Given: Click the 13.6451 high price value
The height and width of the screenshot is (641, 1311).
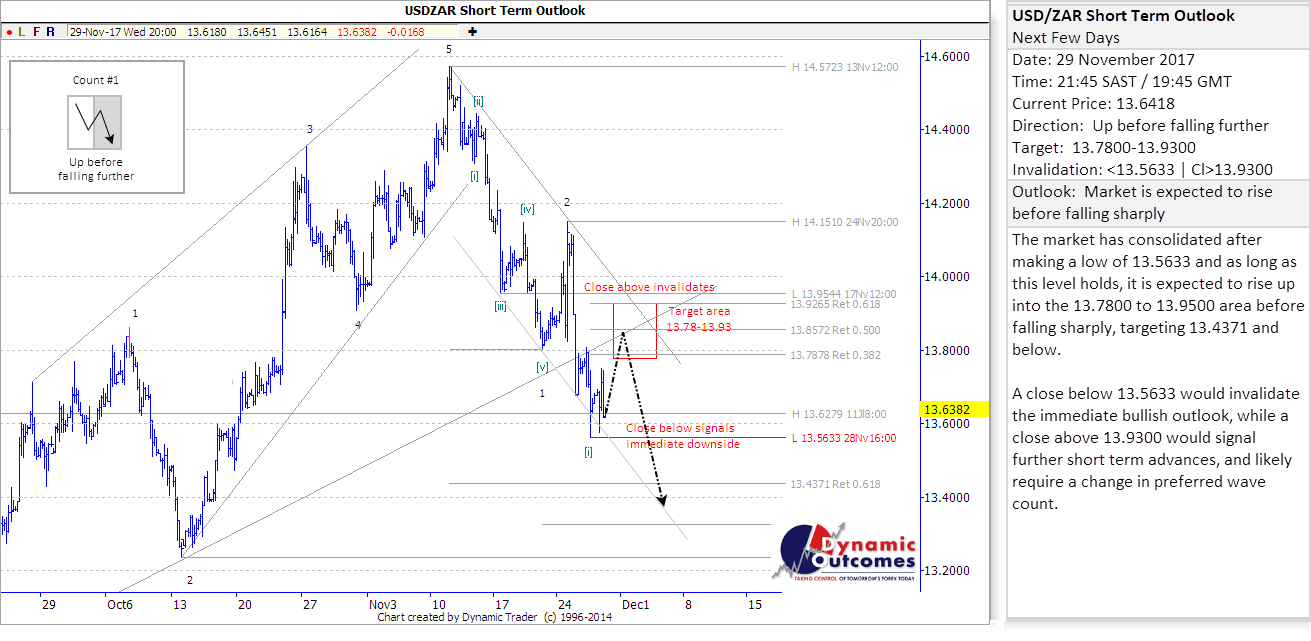Looking at the screenshot, I should [x=257, y=32].
